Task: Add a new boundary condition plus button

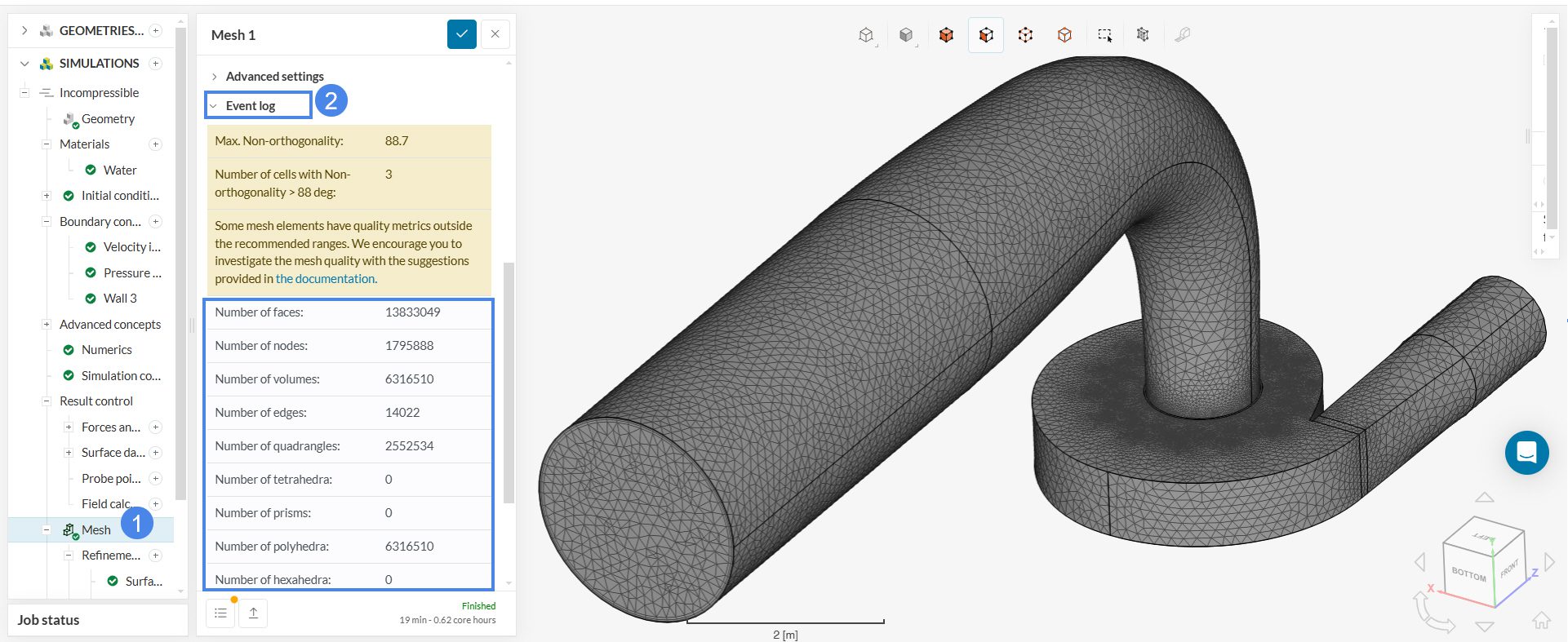Action: pos(155,222)
